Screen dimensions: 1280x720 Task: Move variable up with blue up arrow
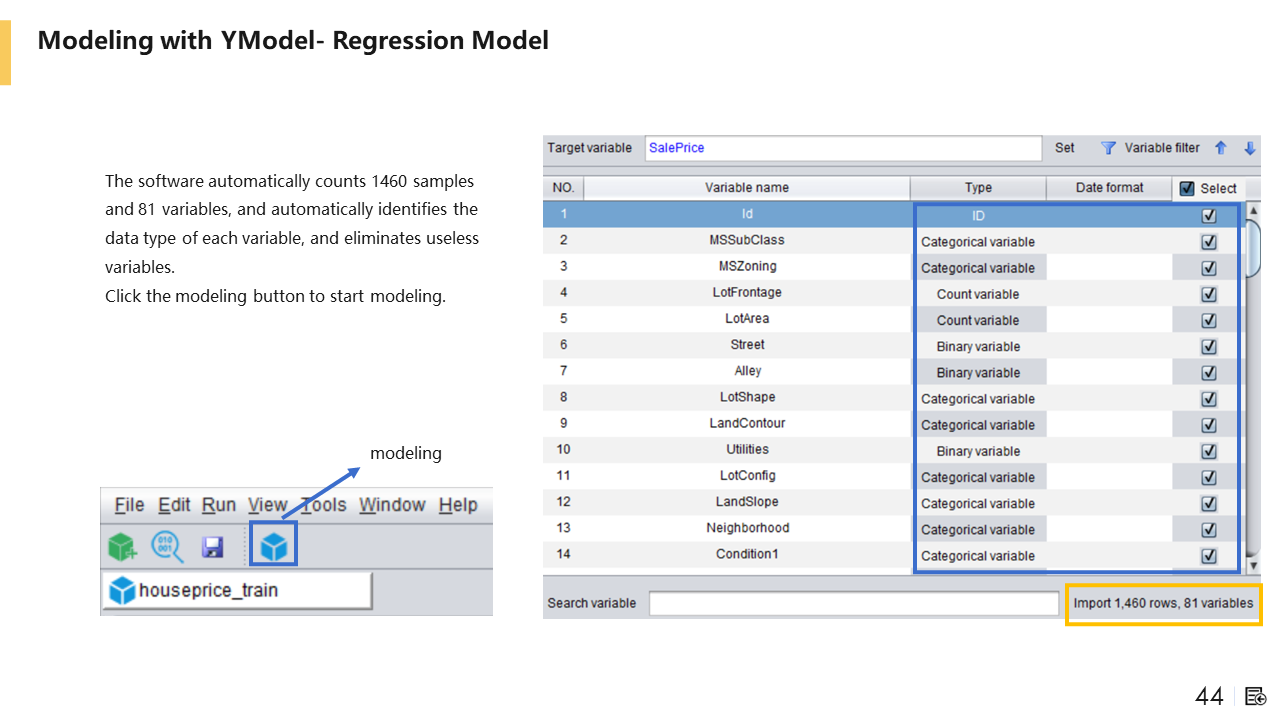[x=1221, y=148]
